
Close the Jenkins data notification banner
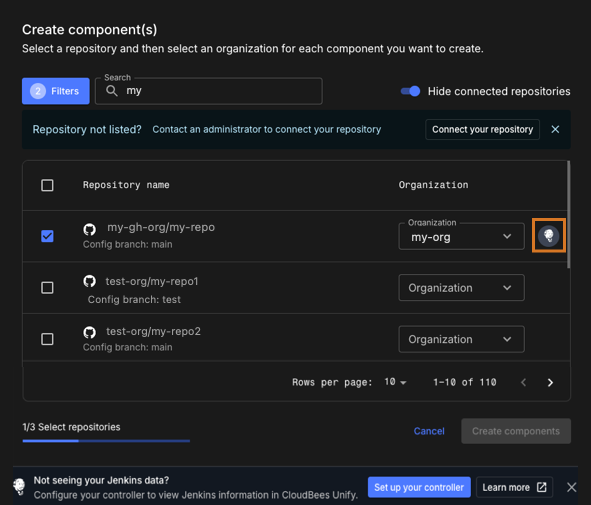point(571,487)
